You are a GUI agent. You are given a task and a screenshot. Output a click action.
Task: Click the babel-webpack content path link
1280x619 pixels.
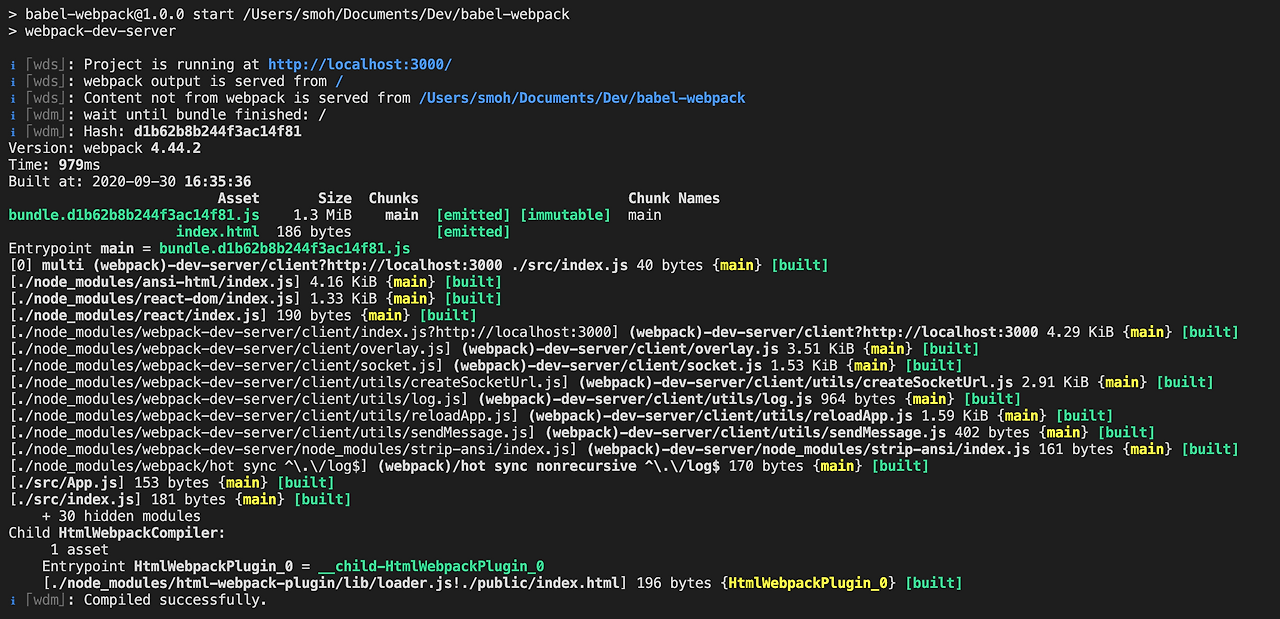579,98
